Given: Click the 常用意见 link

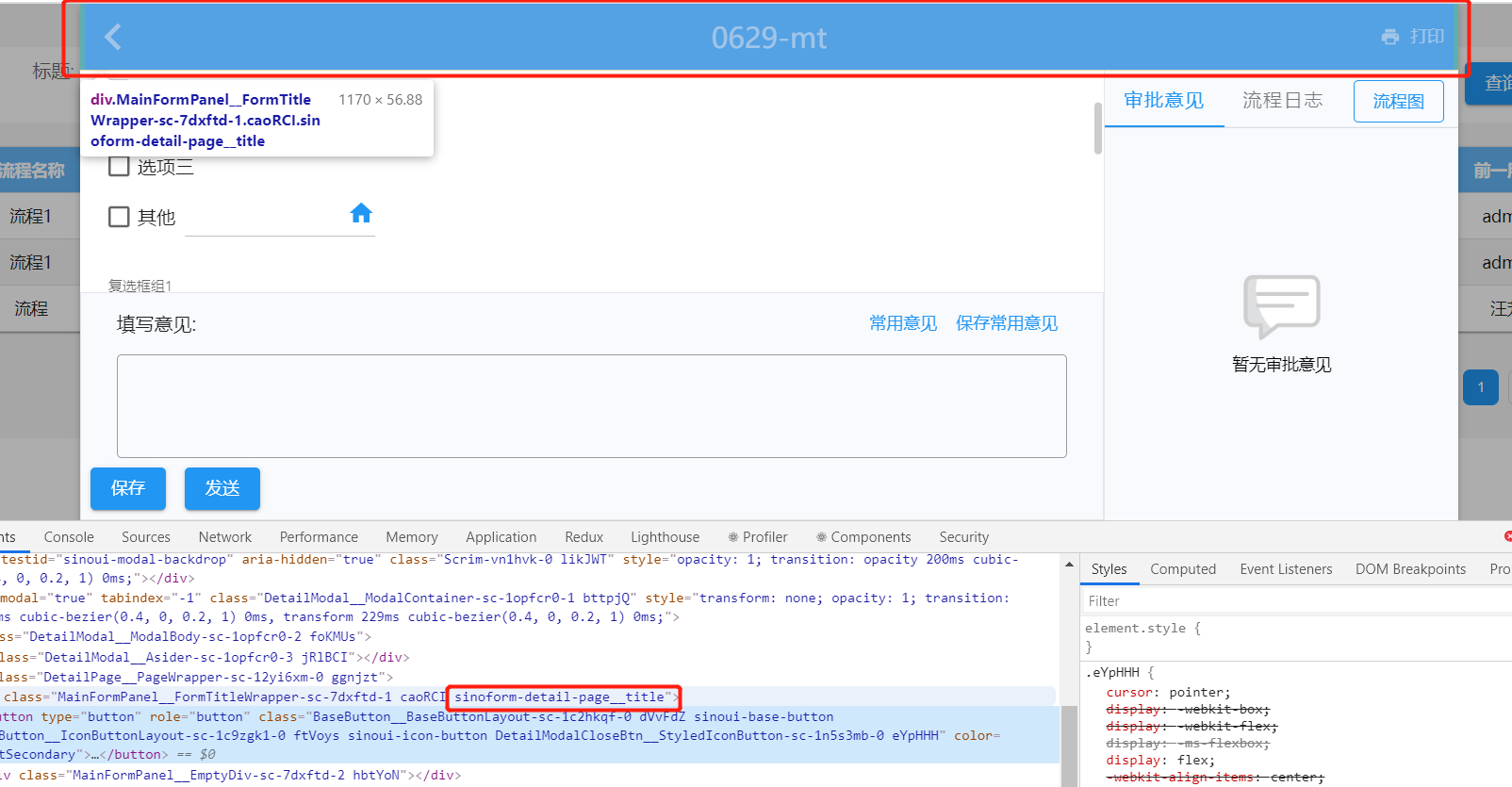Looking at the screenshot, I should [903, 323].
